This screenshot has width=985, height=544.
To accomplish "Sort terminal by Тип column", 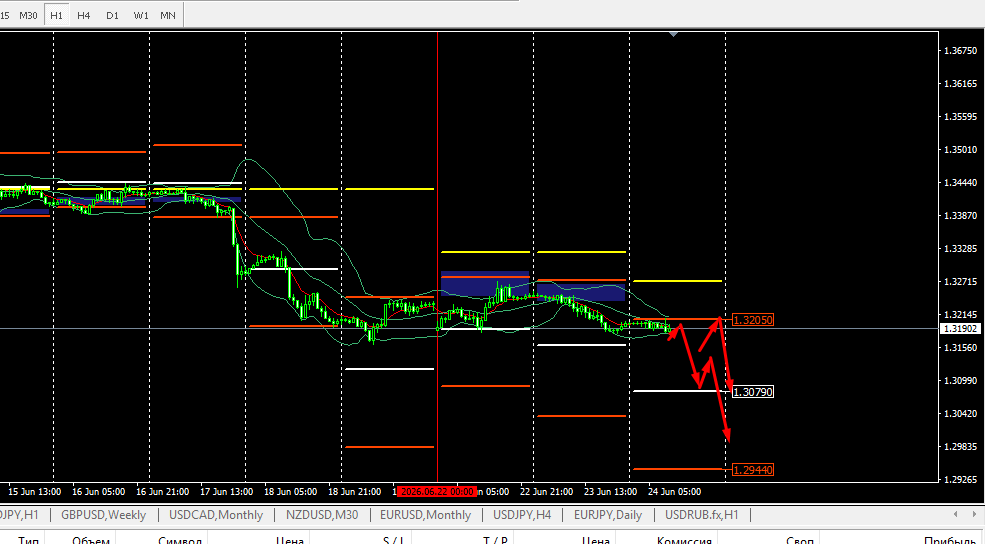I will tap(28, 539).
